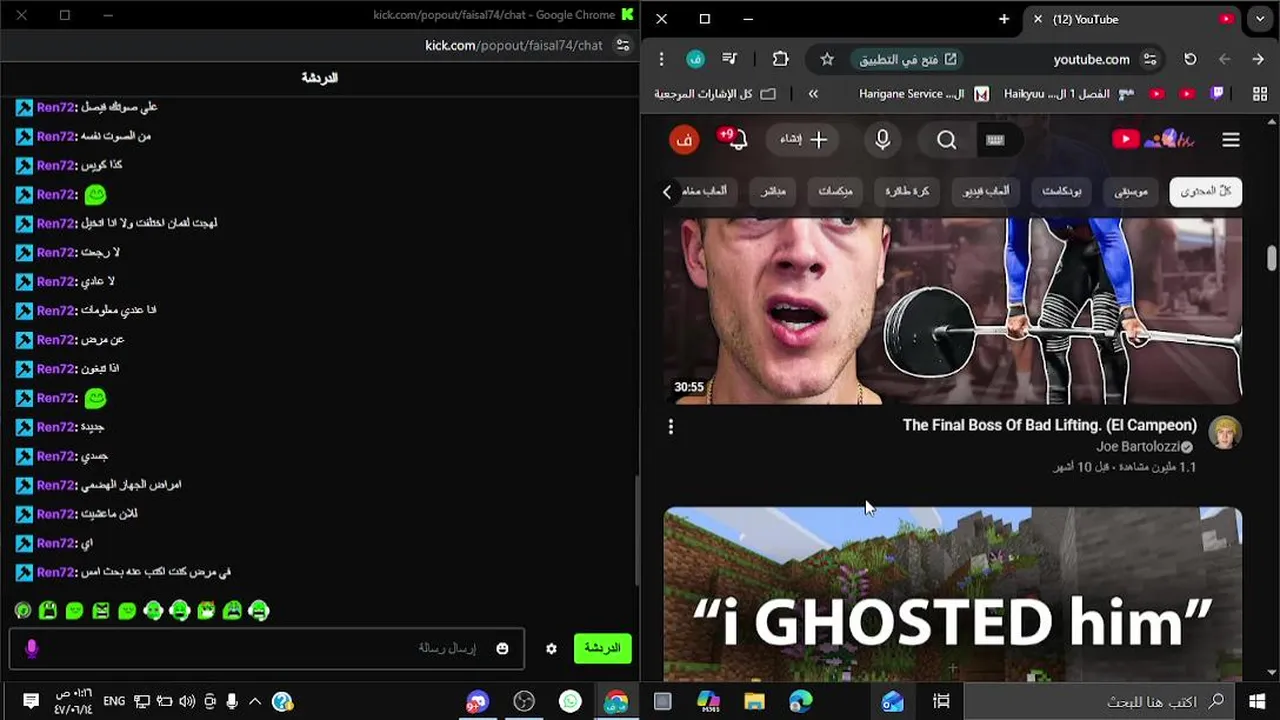
Task: Click the youtube.com address bar
Action: pos(1092,59)
